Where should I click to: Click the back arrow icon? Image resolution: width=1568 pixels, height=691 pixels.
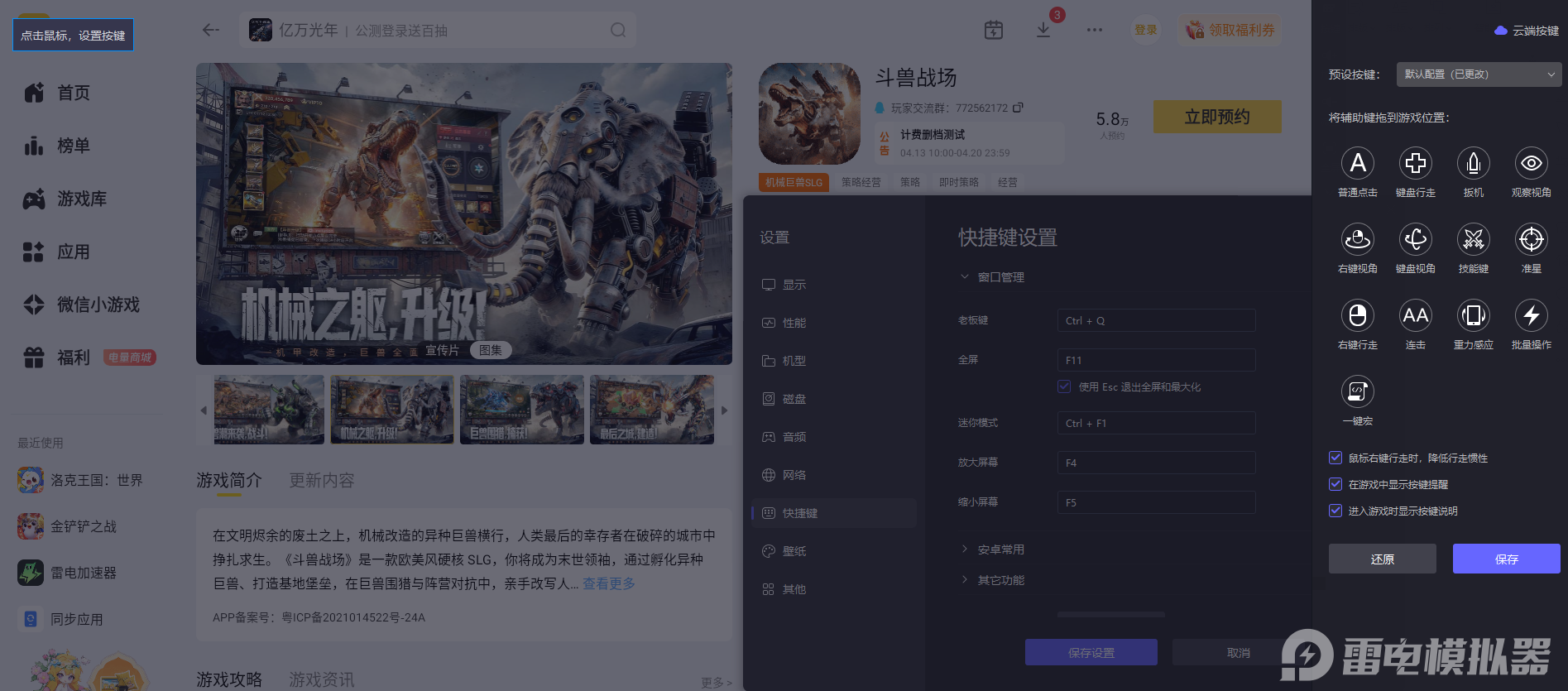[x=211, y=30]
